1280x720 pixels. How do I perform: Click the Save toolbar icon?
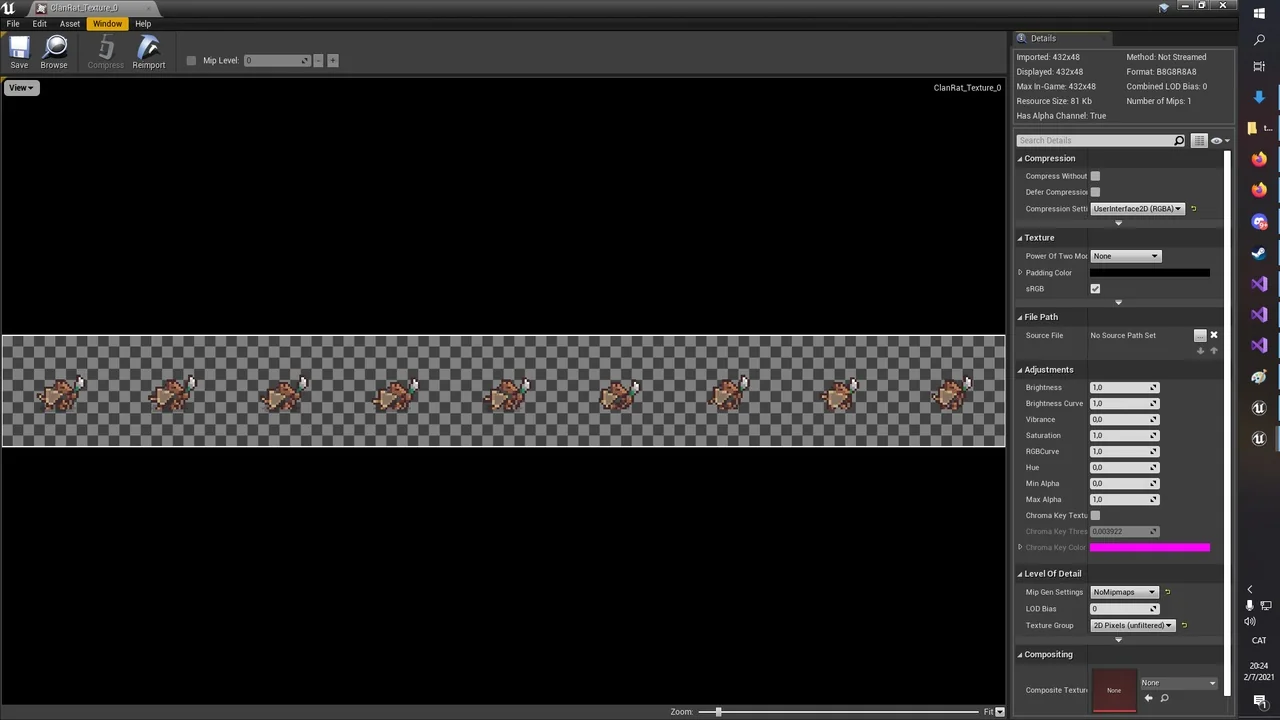pos(19,52)
